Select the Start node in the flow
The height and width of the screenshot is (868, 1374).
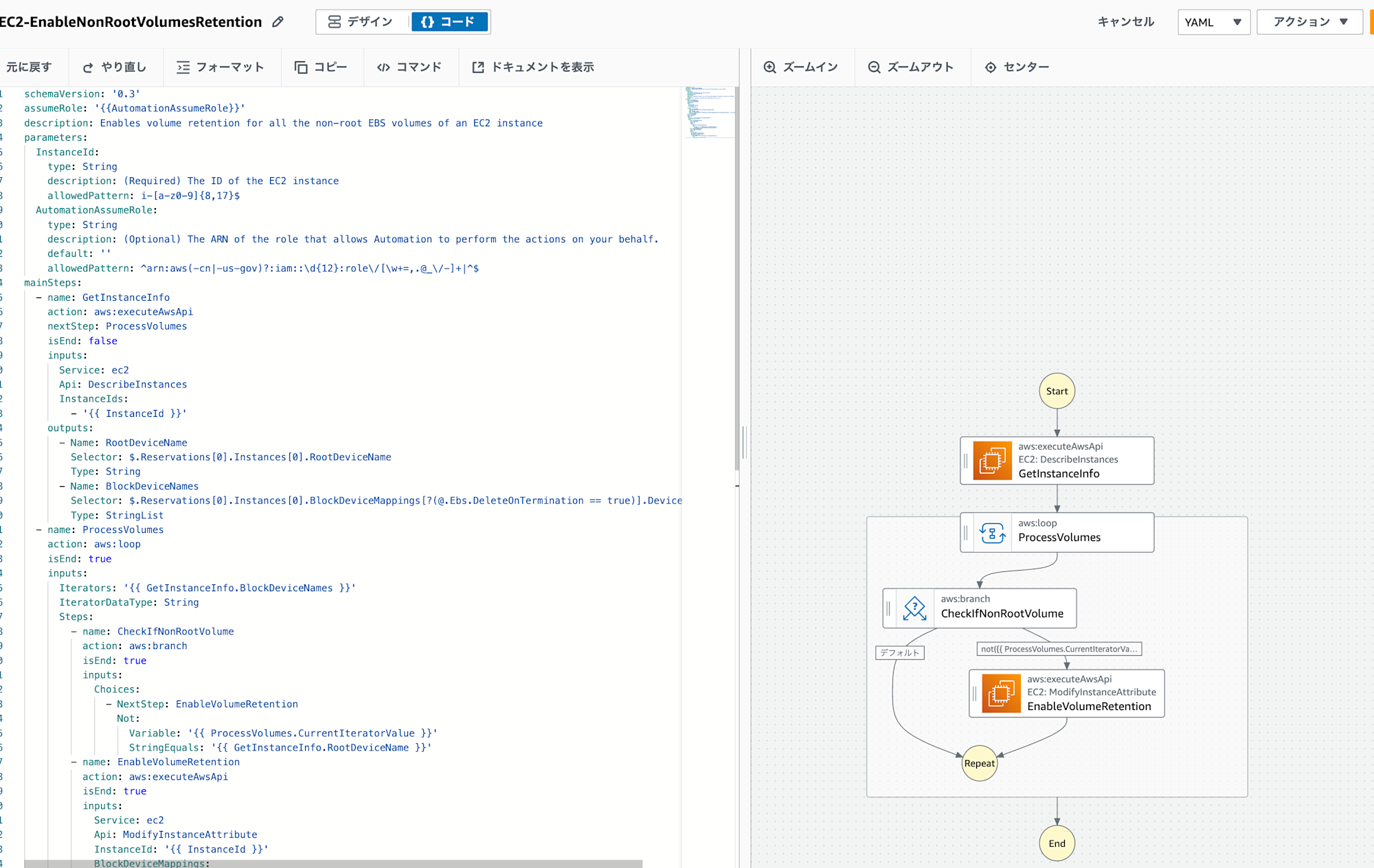[1057, 391]
